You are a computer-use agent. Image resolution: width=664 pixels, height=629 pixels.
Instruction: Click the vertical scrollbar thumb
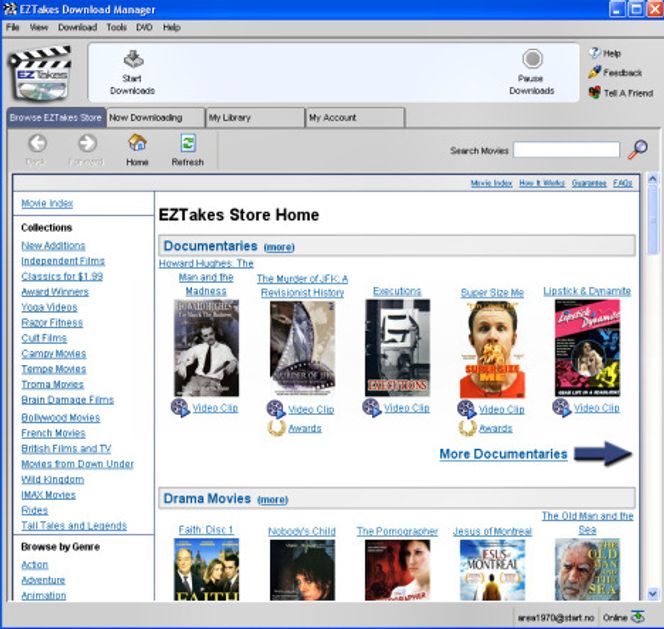pos(653,220)
